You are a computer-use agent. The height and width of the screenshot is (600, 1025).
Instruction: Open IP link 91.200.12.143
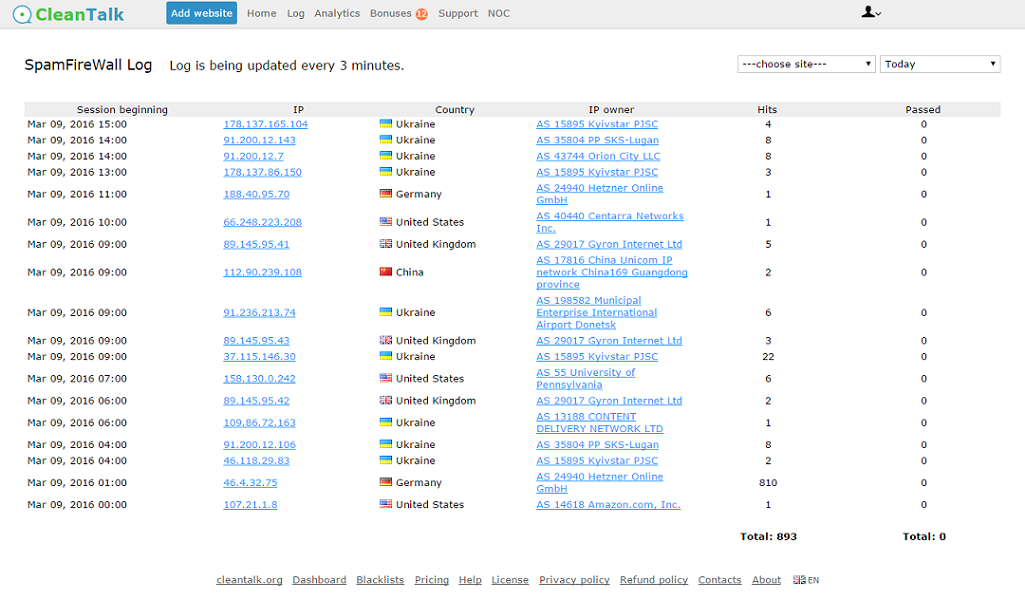tap(260, 140)
